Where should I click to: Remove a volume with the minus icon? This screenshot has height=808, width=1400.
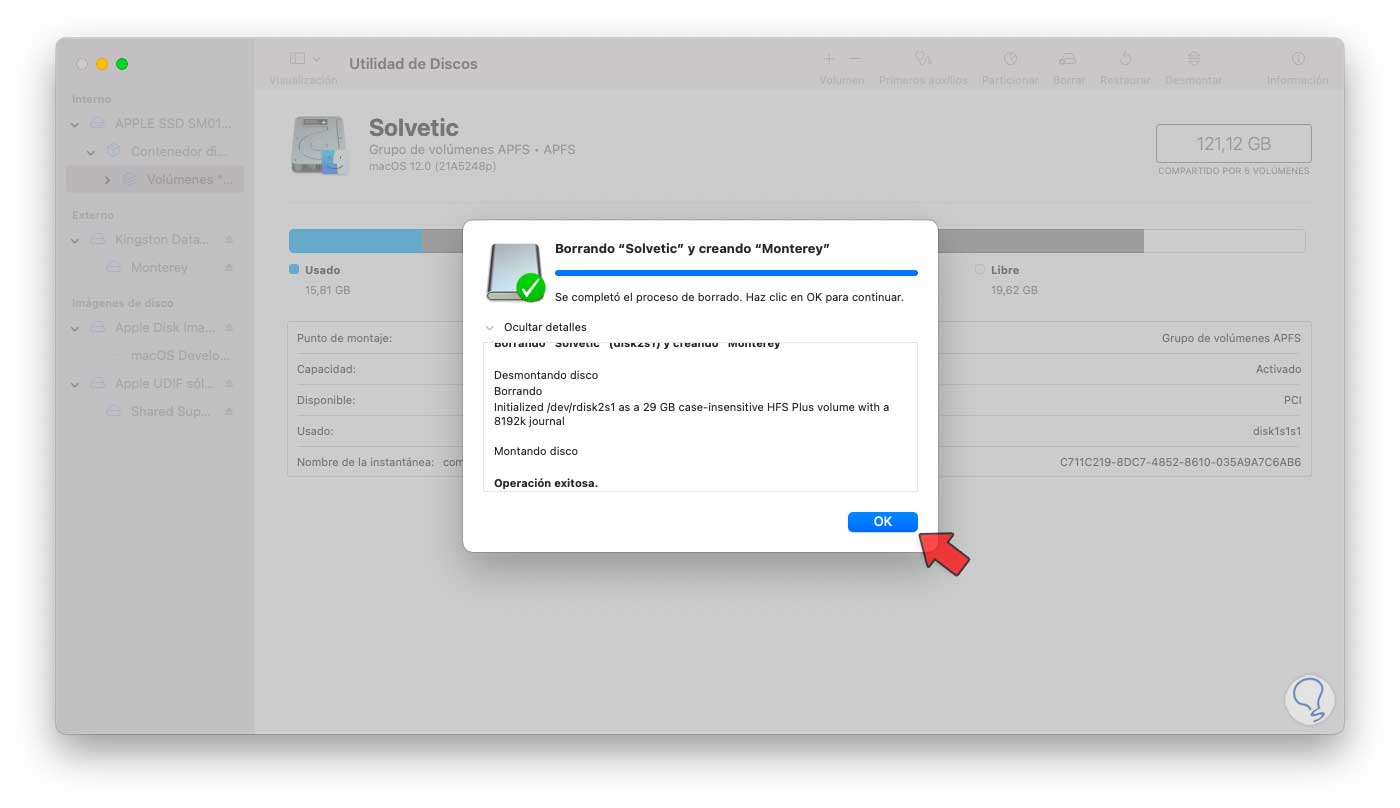coord(855,60)
